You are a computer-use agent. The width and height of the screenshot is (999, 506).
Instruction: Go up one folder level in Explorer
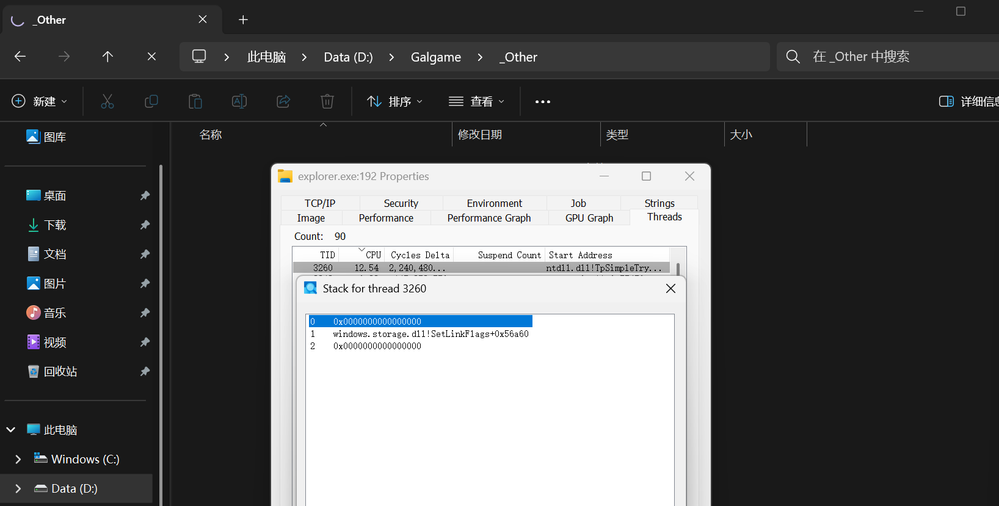[108, 57]
